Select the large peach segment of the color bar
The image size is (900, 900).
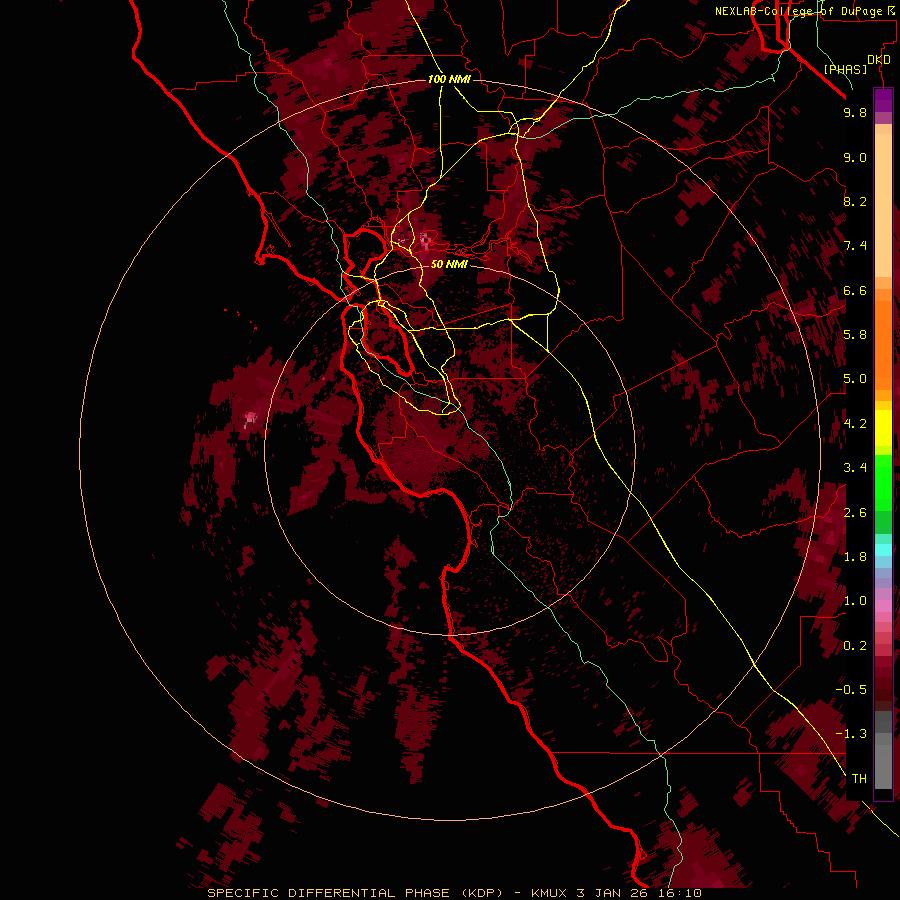(883, 205)
